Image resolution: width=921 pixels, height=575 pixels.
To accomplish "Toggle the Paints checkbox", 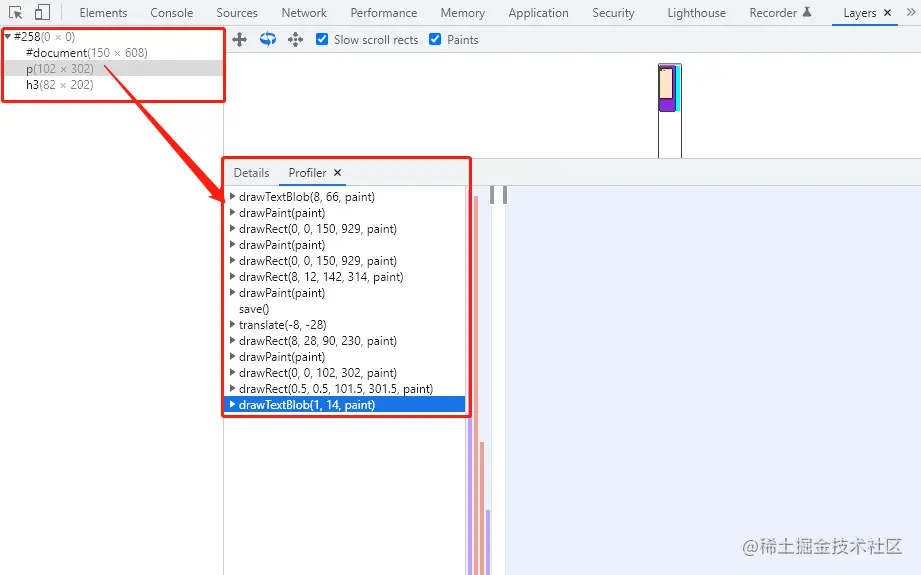I will click(x=435, y=39).
